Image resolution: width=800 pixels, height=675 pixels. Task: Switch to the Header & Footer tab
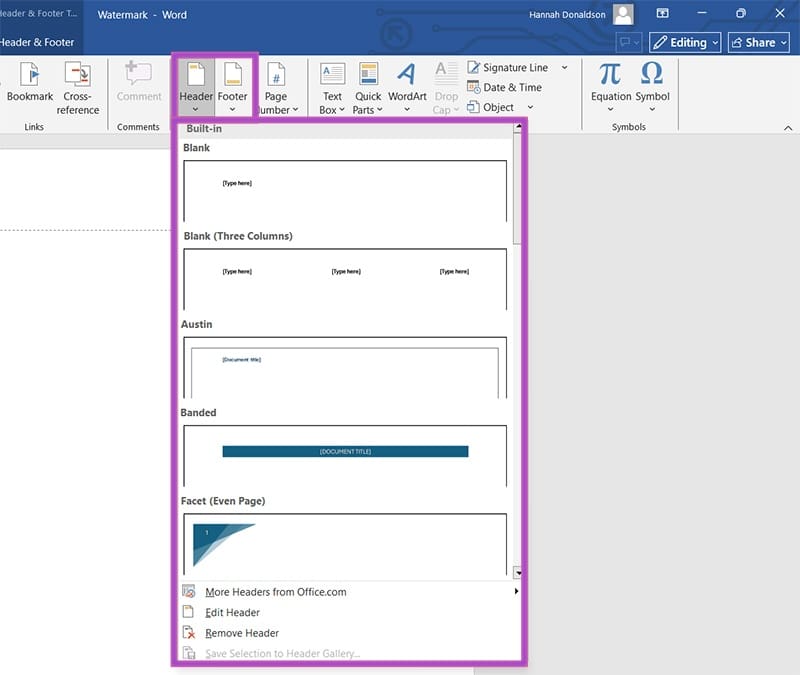[x=37, y=43]
